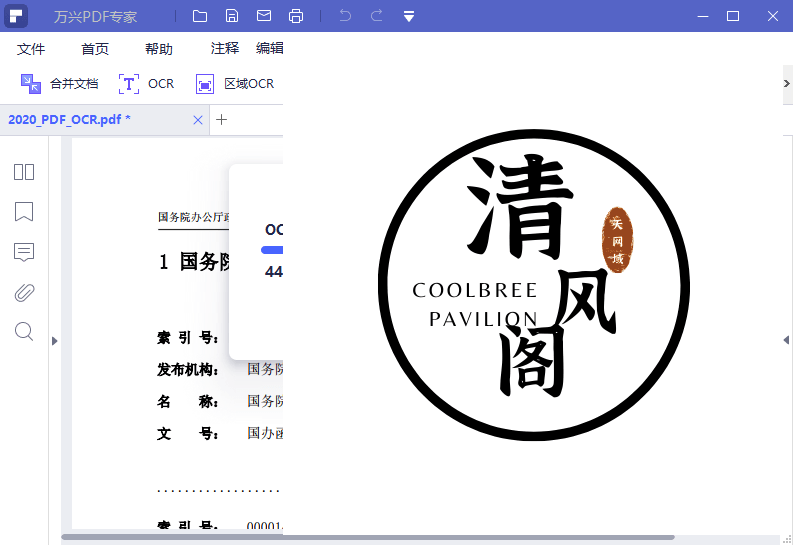Expand the right side panel arrow
This screenshot has width=793, height=545.
click(786, 340)
